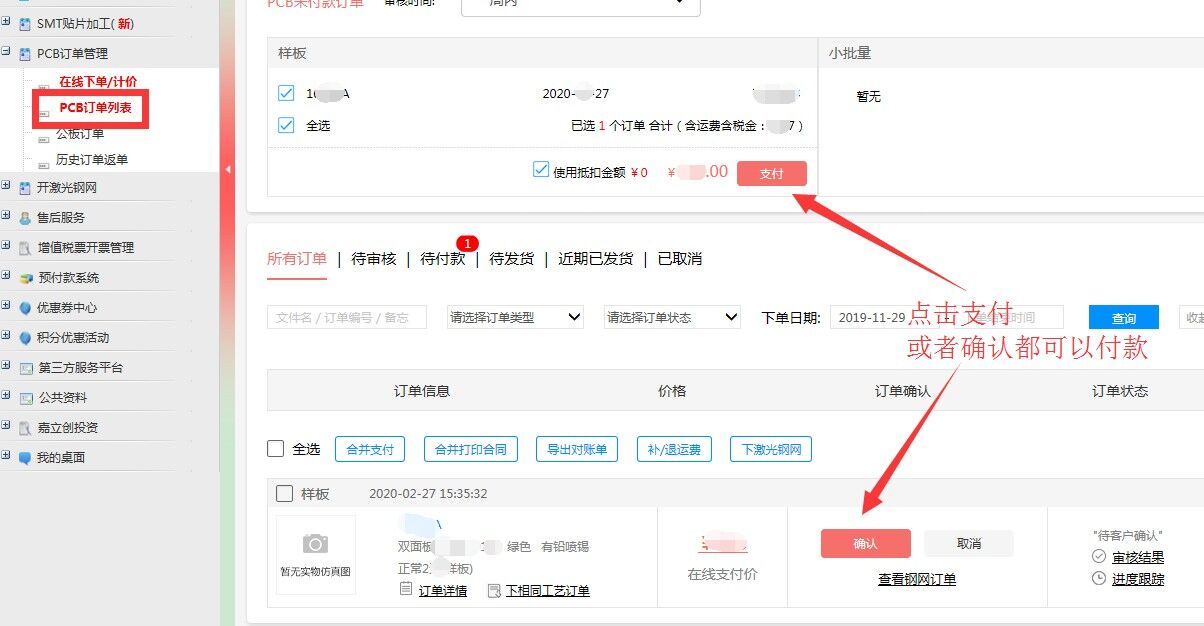Screen dimensions: 1204x626
Task: Click the 文件名/订单编号 search field
Action: (346, 317)
